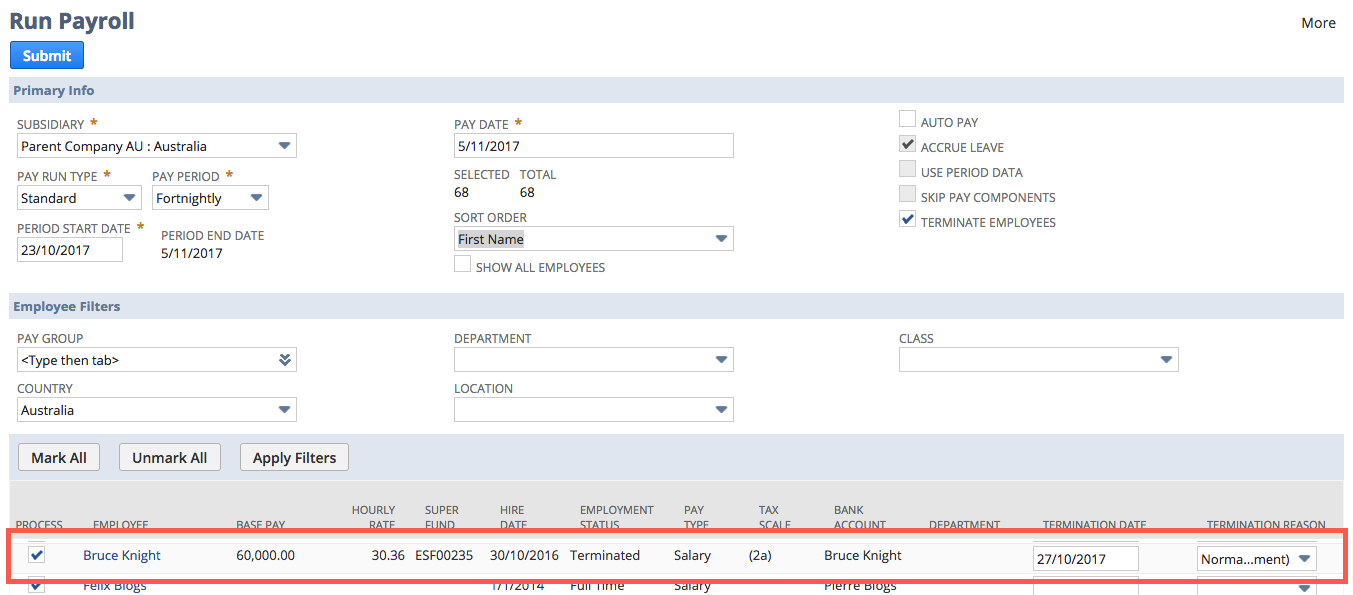
Task: Open the Sort Order dropdown
Action: 720,238
